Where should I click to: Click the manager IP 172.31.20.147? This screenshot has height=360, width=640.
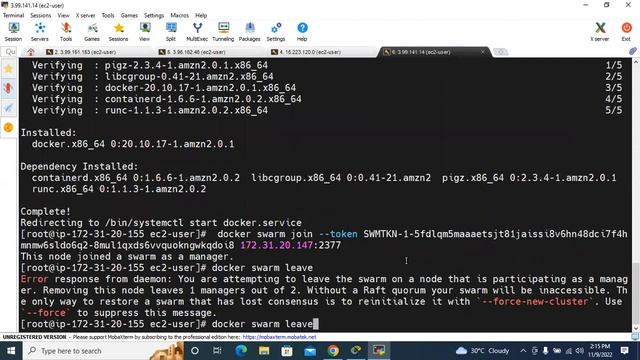coord(276,245)
